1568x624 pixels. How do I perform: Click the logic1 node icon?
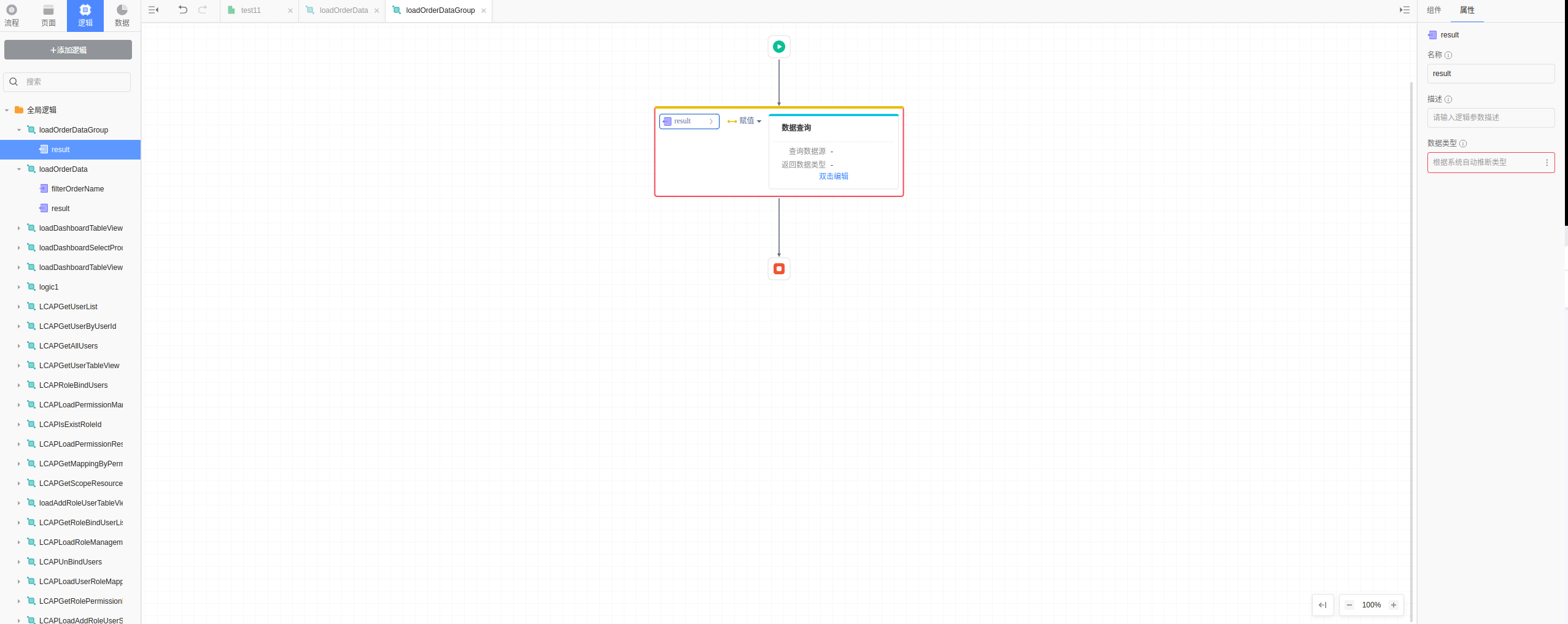(31, 287)
